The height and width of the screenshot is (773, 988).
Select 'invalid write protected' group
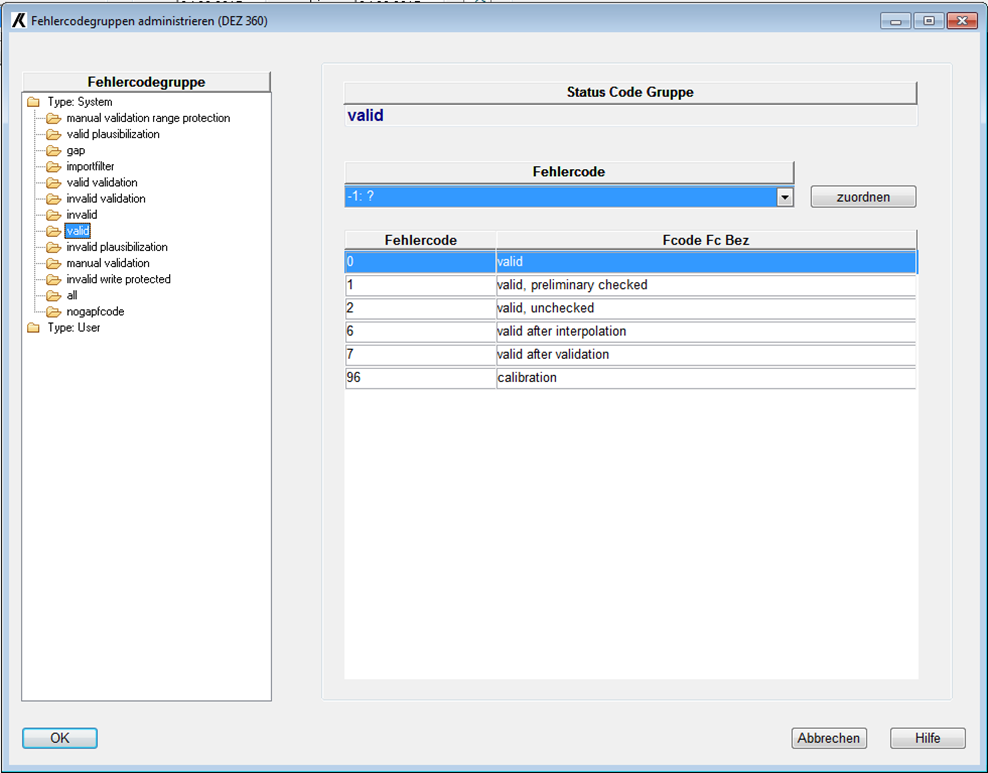[118, 279]
